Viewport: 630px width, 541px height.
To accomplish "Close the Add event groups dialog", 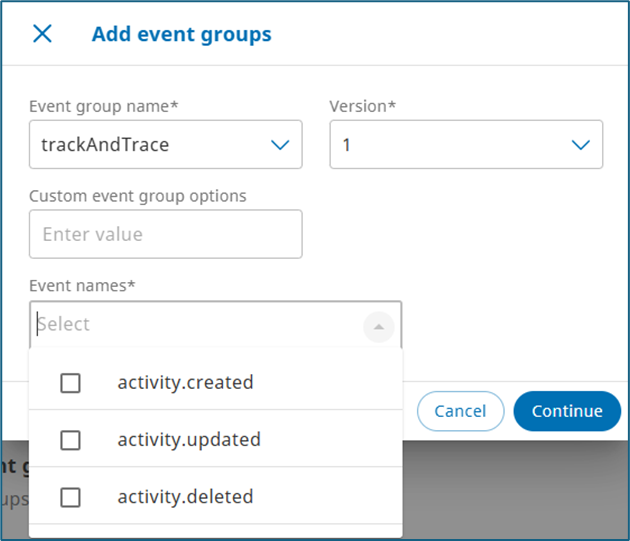I will pyautogui.click(x=42, y=34).
